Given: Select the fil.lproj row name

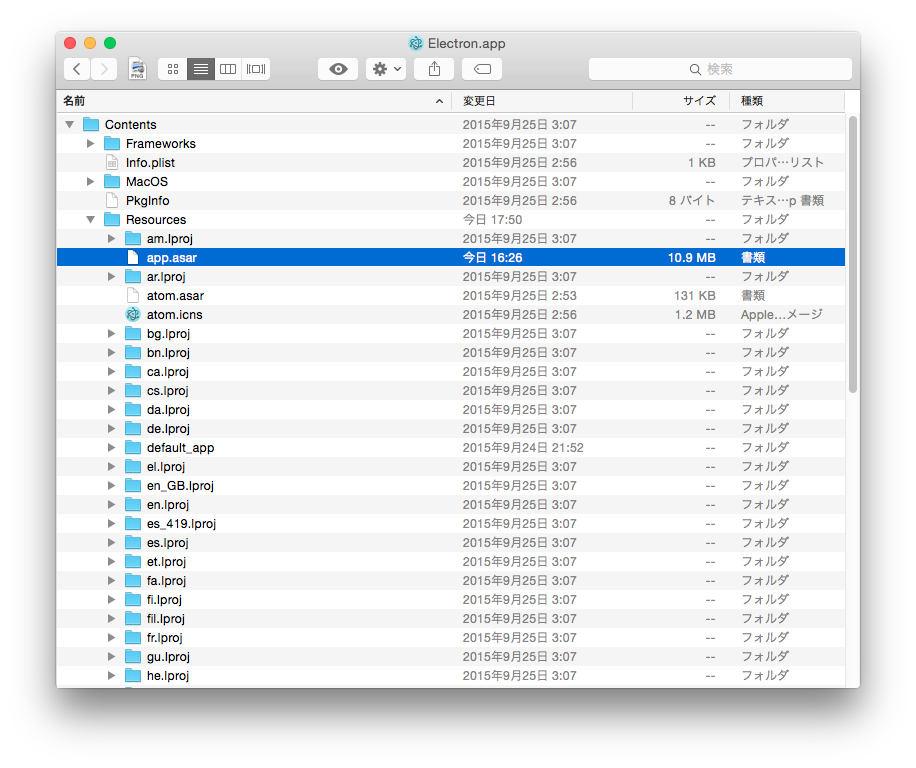Looking at the screenshot, I should click(166, 618).
